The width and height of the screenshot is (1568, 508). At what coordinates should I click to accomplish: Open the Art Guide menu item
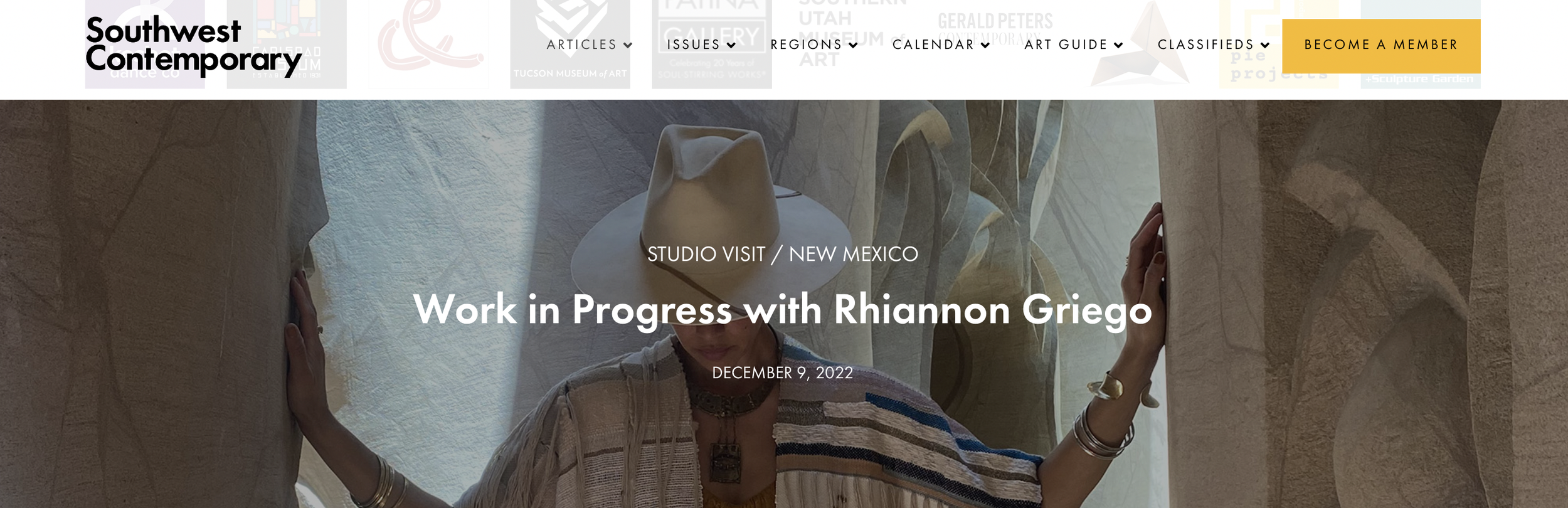point(1066,45)
